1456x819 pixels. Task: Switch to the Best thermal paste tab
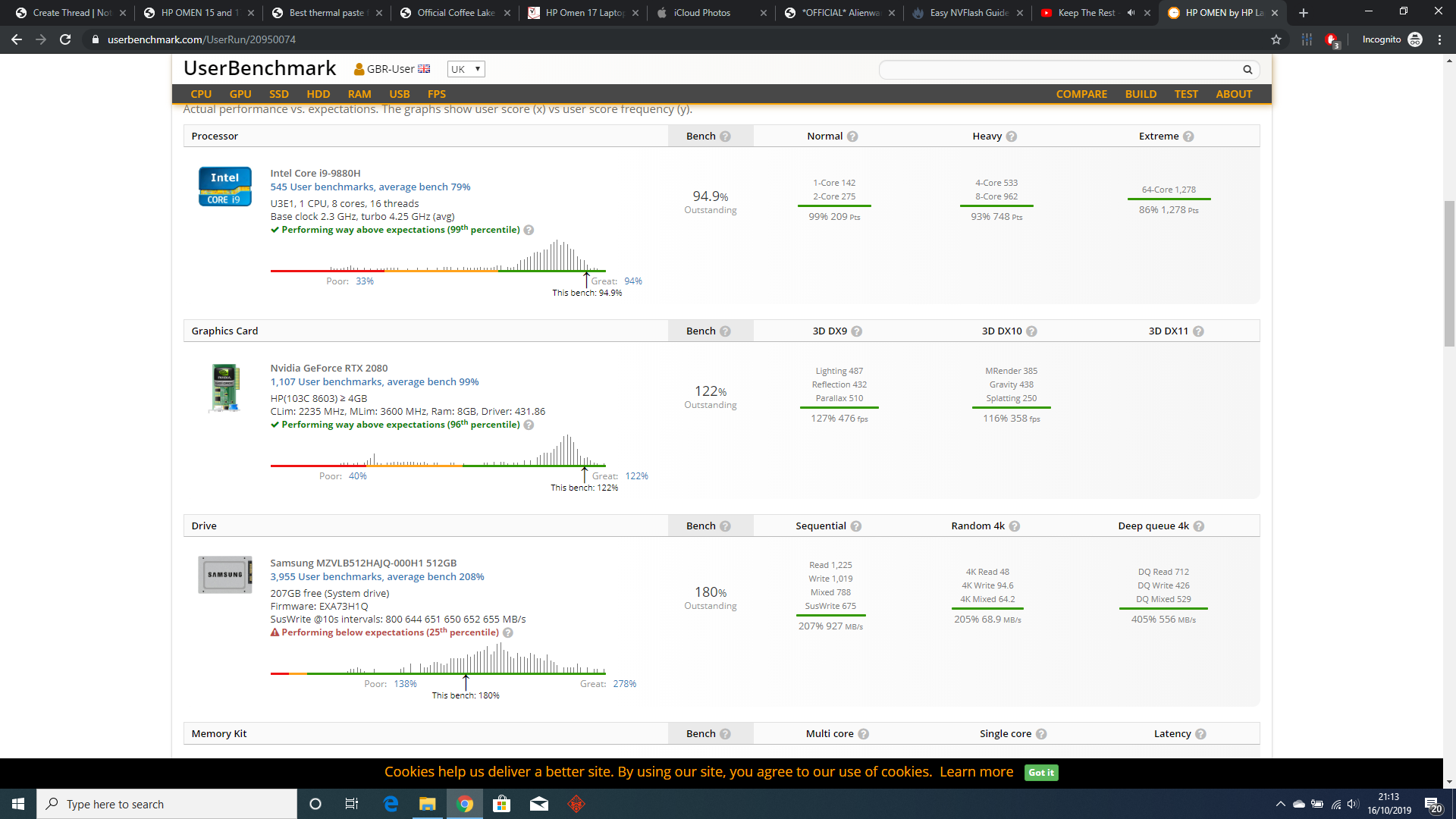(326, 13)
